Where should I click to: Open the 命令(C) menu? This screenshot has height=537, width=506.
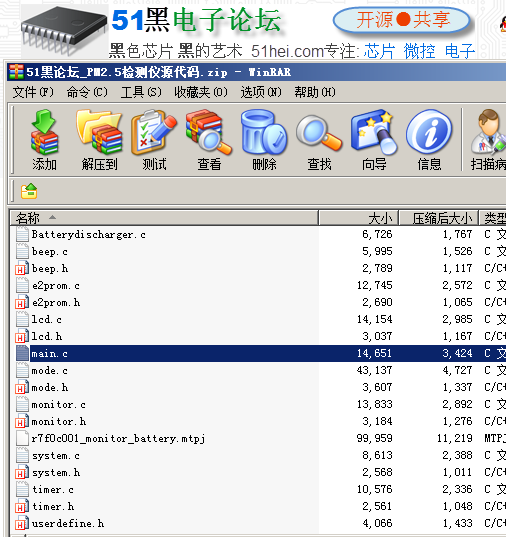[x=87, y=92]
